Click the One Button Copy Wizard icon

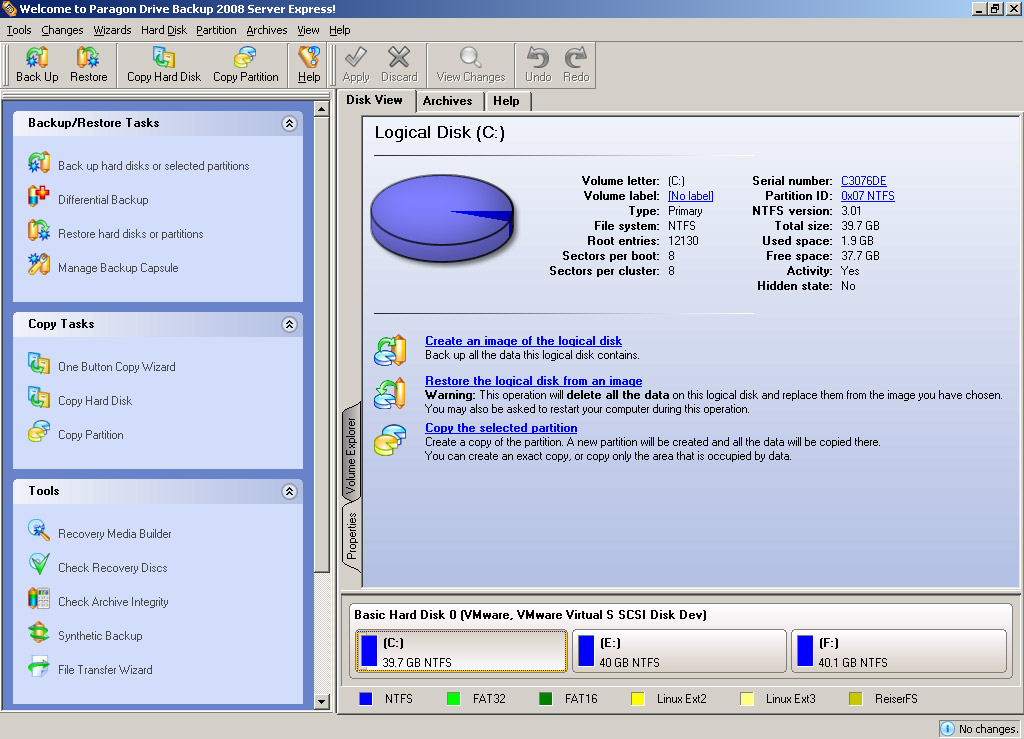(x=39, y=364)
